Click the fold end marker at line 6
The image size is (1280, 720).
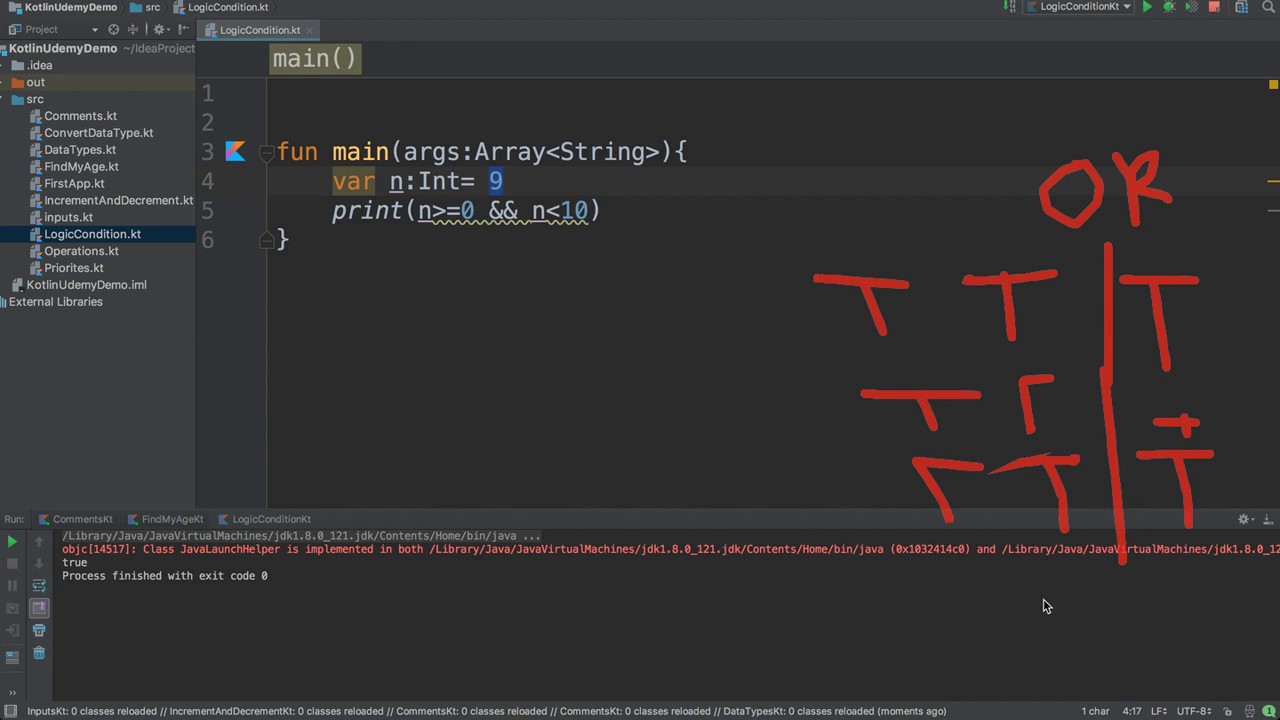pyautogui.click(x=266, y=240)
